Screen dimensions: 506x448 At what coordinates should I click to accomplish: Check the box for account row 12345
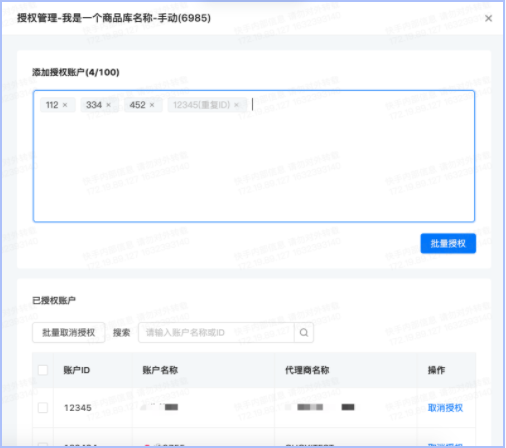tap(43, 407)
